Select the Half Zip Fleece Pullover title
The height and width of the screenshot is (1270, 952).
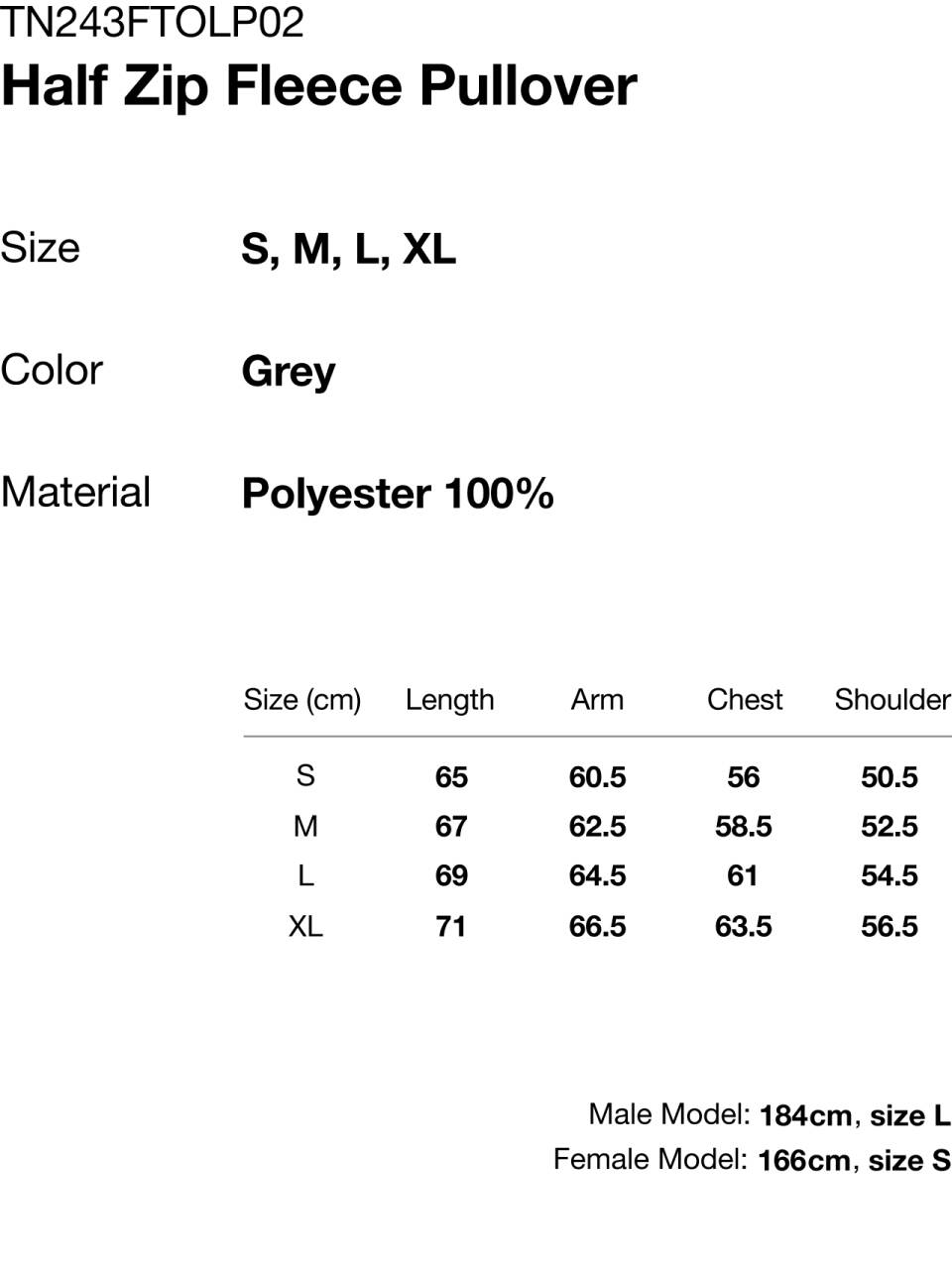tap(318, 86)
